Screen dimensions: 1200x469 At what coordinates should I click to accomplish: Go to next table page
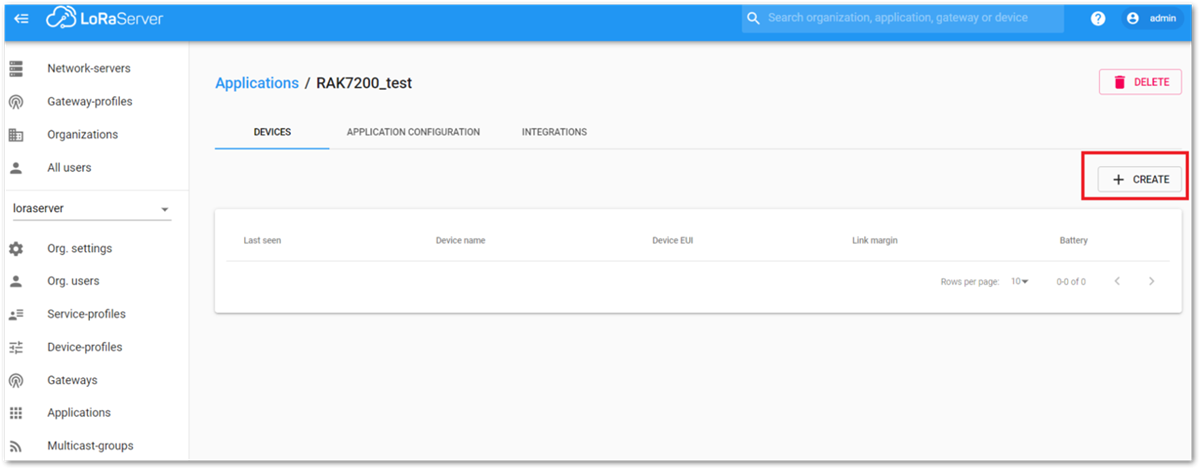[1152, 281]
